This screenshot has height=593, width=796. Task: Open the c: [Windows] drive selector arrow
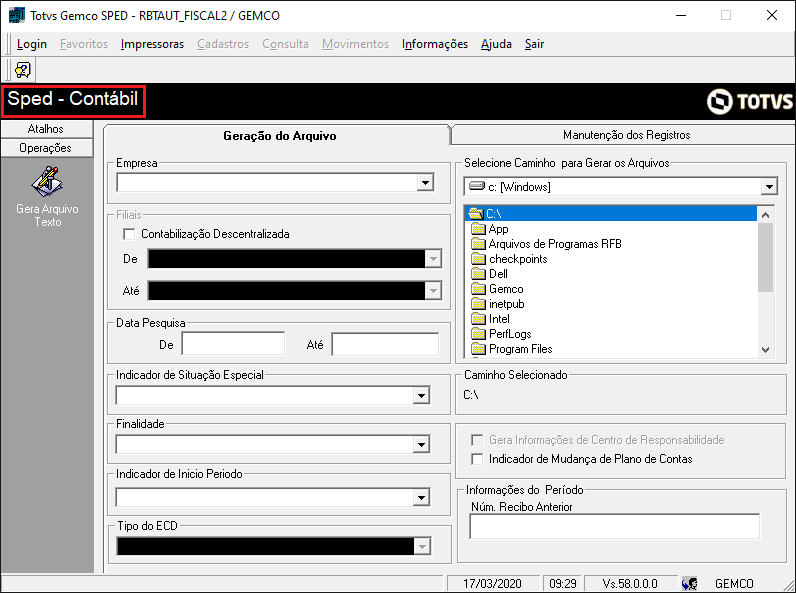coord(769,187)
